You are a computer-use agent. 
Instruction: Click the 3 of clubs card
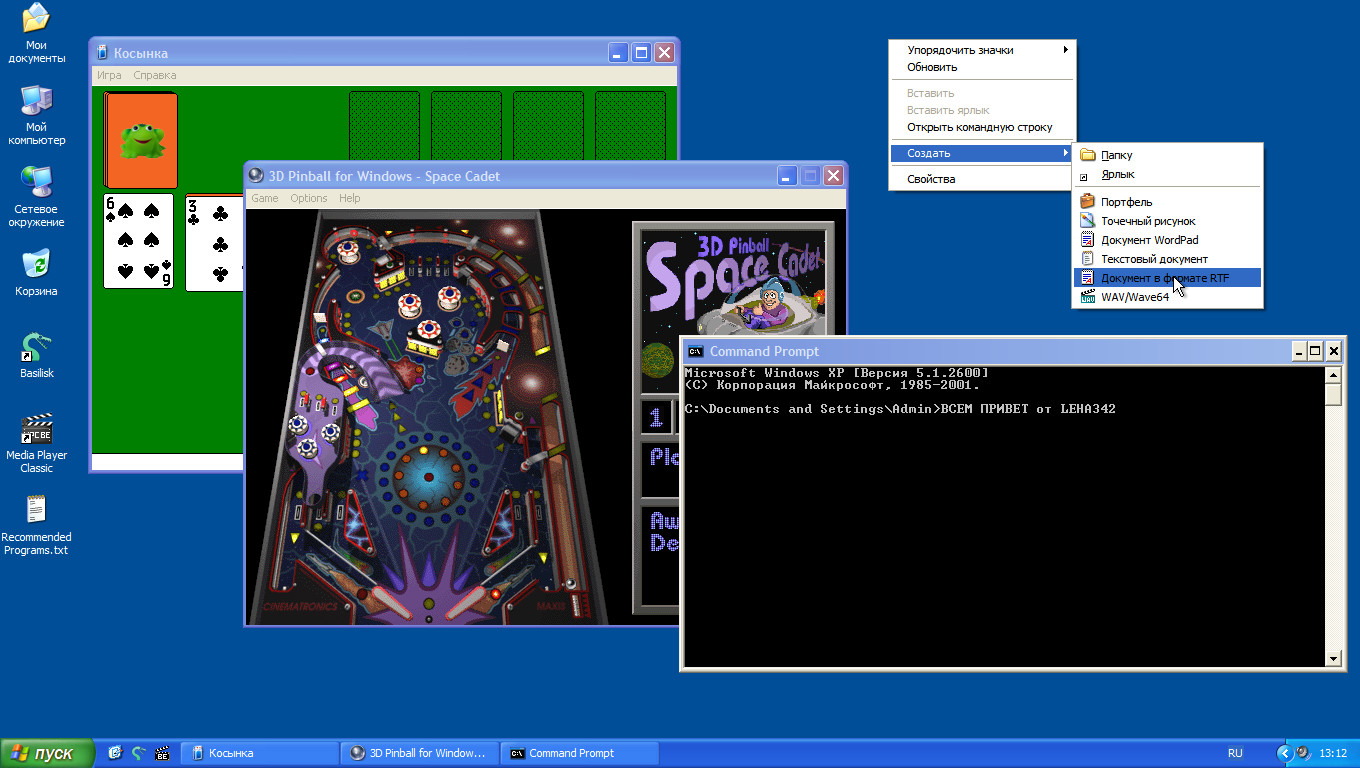pos(215,243)
